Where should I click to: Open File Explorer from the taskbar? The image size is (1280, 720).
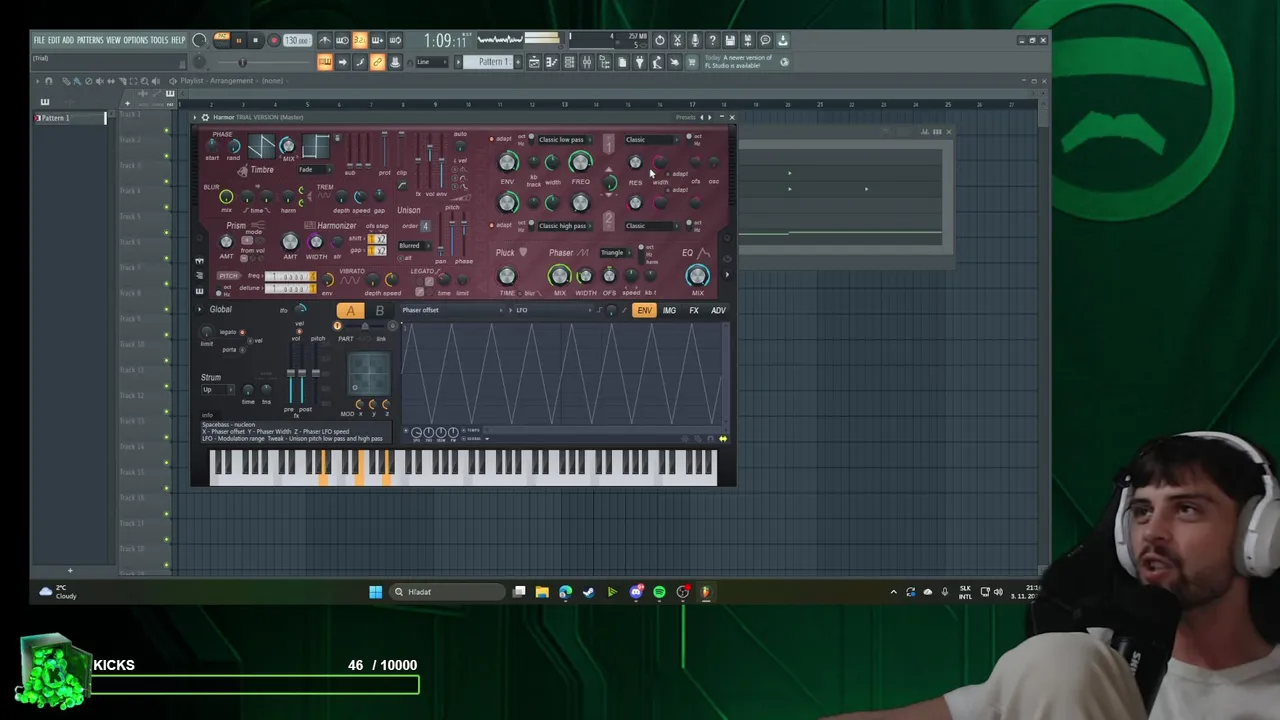542,592
